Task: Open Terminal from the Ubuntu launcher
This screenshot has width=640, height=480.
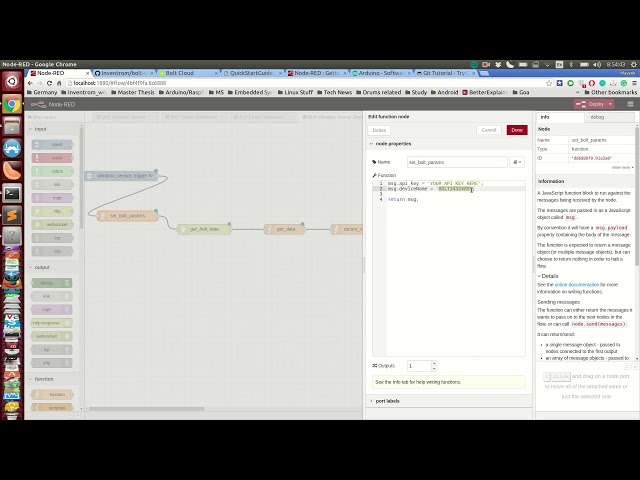Action: 12,193
